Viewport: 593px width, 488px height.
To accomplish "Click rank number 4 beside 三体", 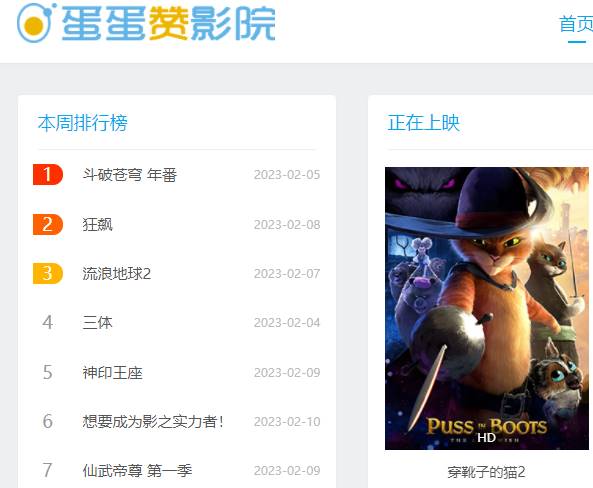I will pyautogui.click(x=48, y=323).
